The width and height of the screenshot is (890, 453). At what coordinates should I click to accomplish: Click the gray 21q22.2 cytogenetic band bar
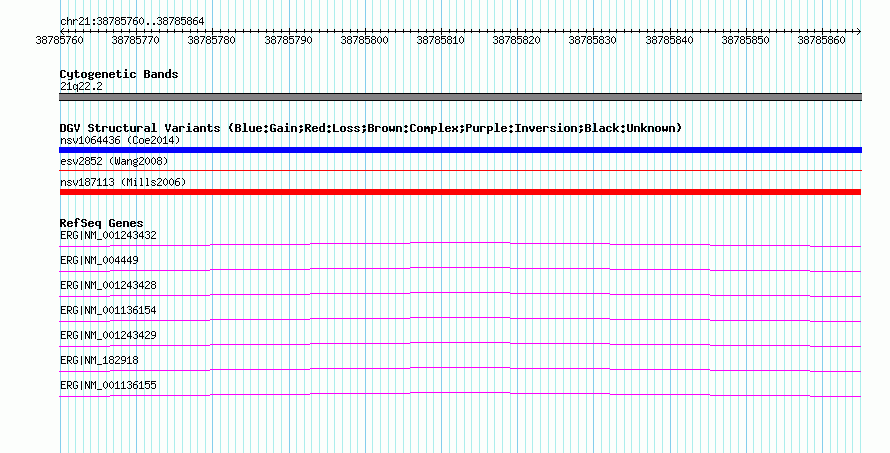click(460, 97)
